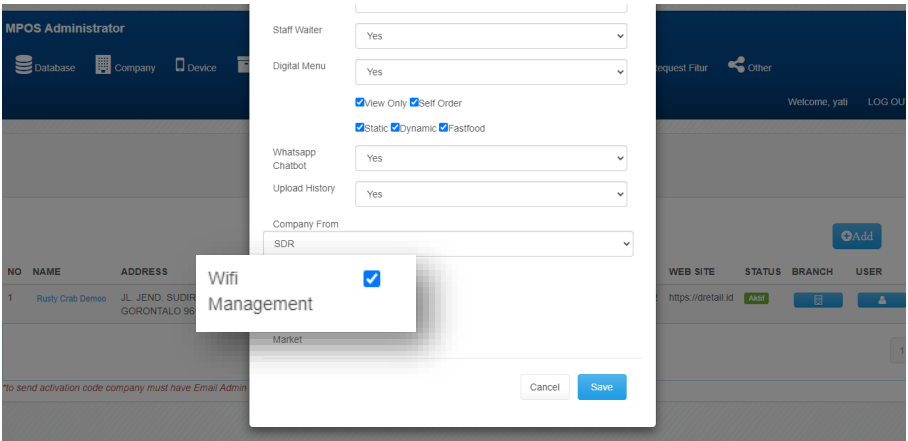Open the Company building icon menu
This screenshot has width=908, height=441.
click(103, 66)
